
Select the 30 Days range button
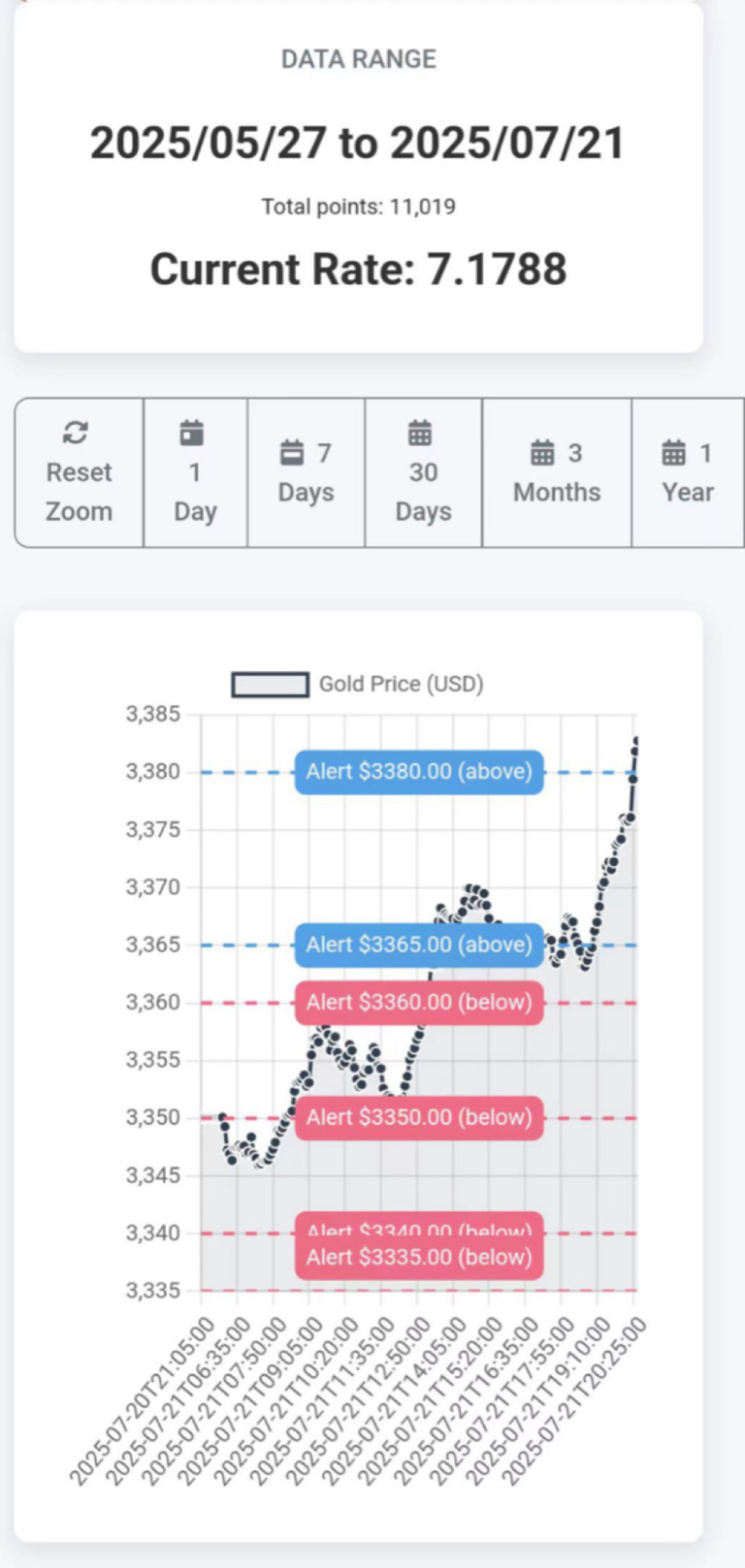click(x=423, y=472)
